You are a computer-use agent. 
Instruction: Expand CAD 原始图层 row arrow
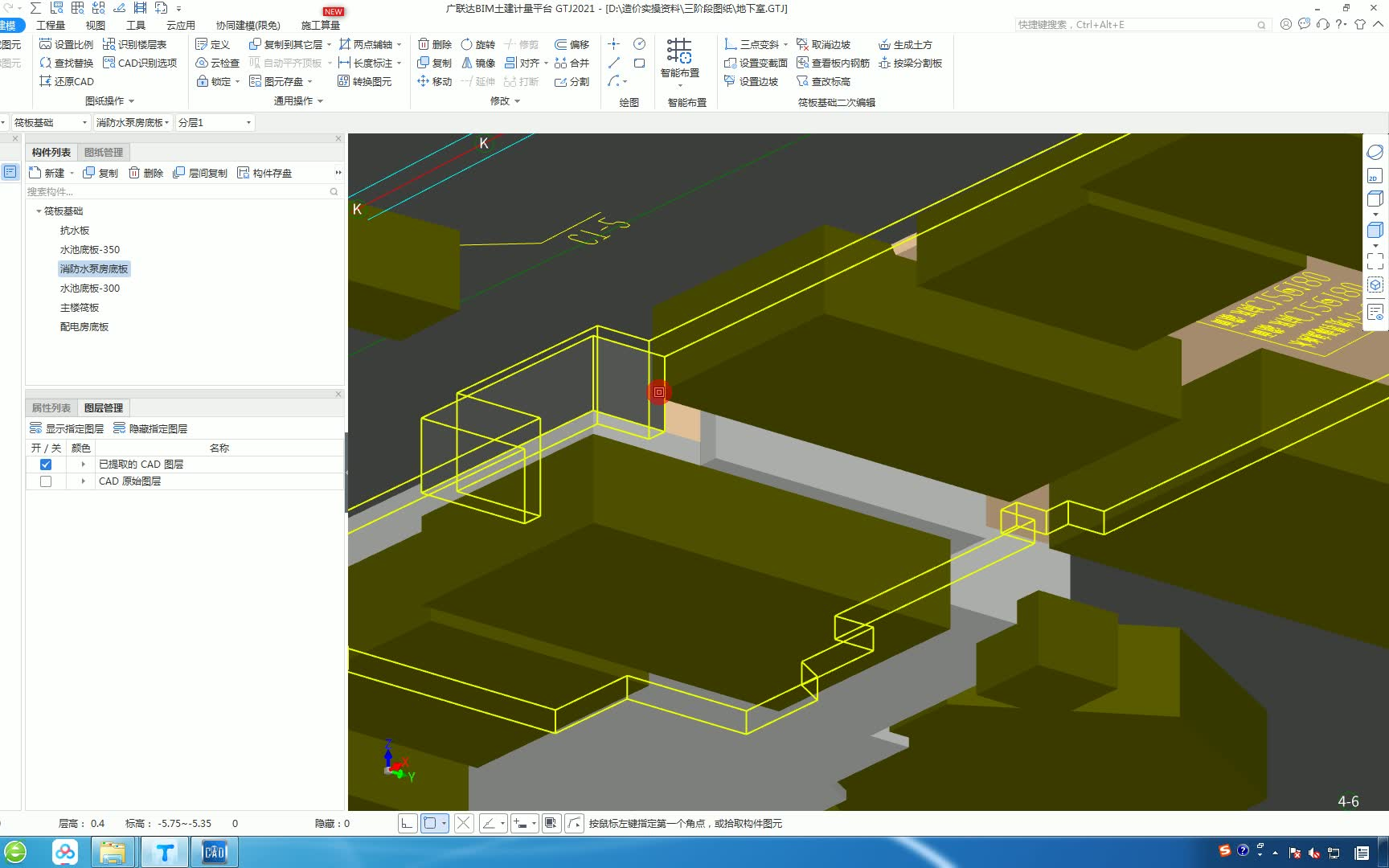(83, 481)
